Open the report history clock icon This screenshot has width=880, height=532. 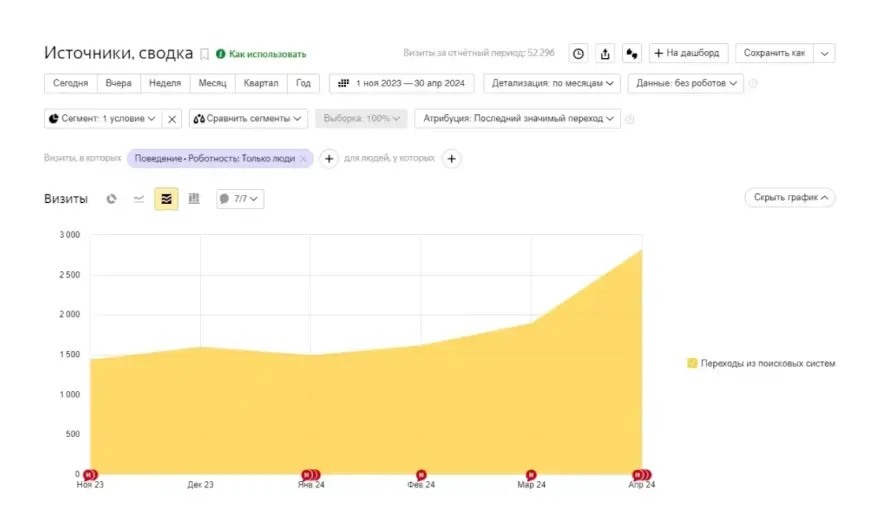tap(578, 53)
